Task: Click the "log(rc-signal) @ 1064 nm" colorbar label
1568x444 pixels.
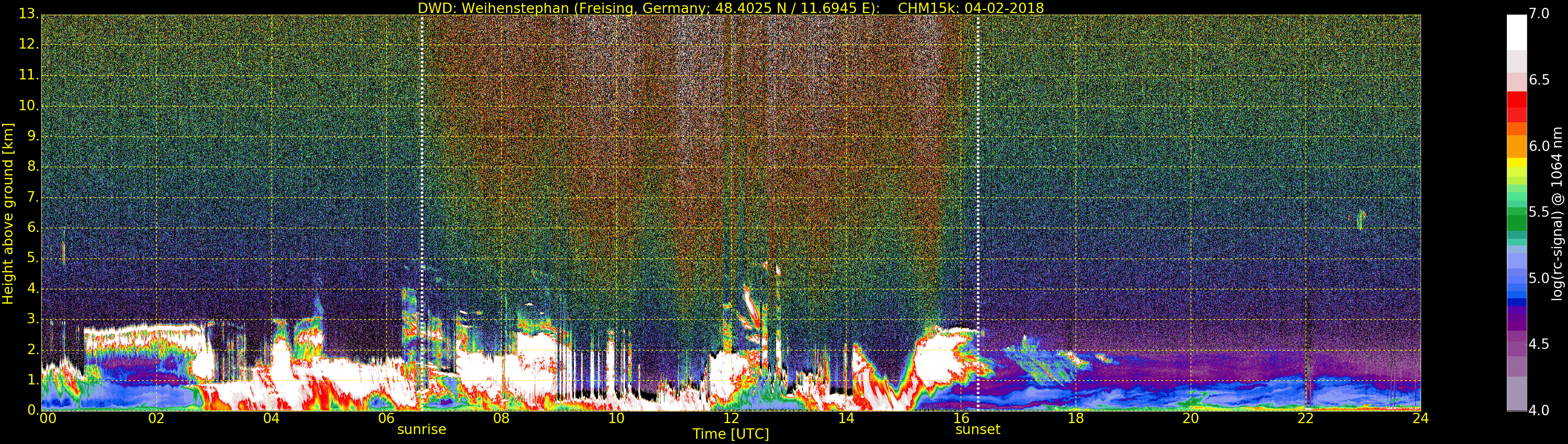Action: 1557,214
